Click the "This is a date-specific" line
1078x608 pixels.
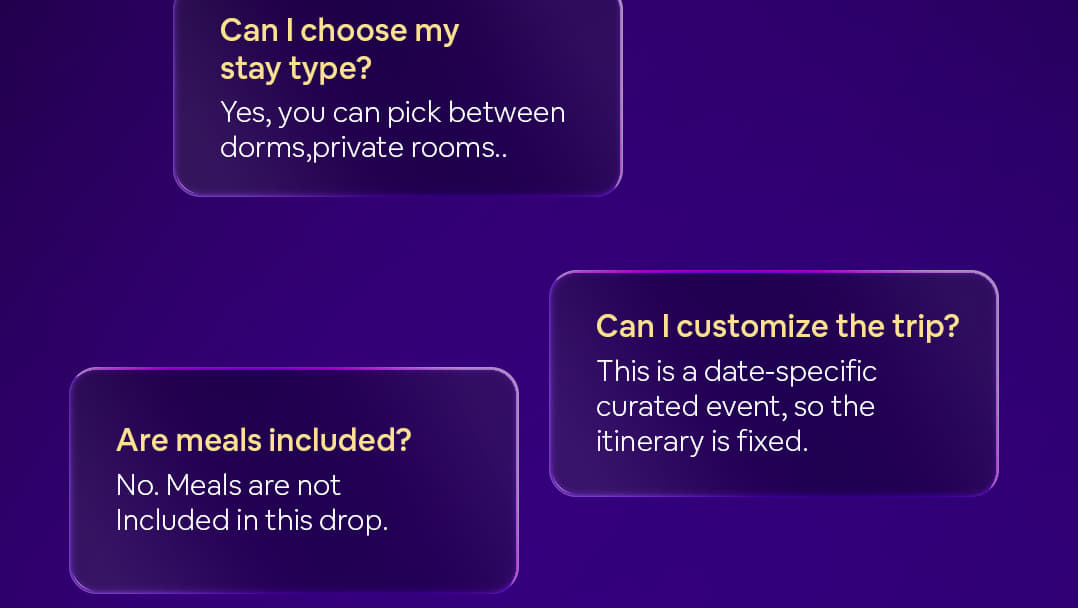point(736,371)
